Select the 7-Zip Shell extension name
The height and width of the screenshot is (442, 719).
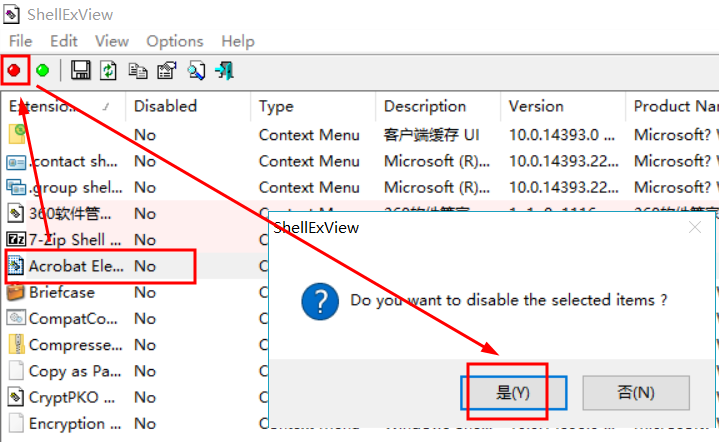[75, 240]
